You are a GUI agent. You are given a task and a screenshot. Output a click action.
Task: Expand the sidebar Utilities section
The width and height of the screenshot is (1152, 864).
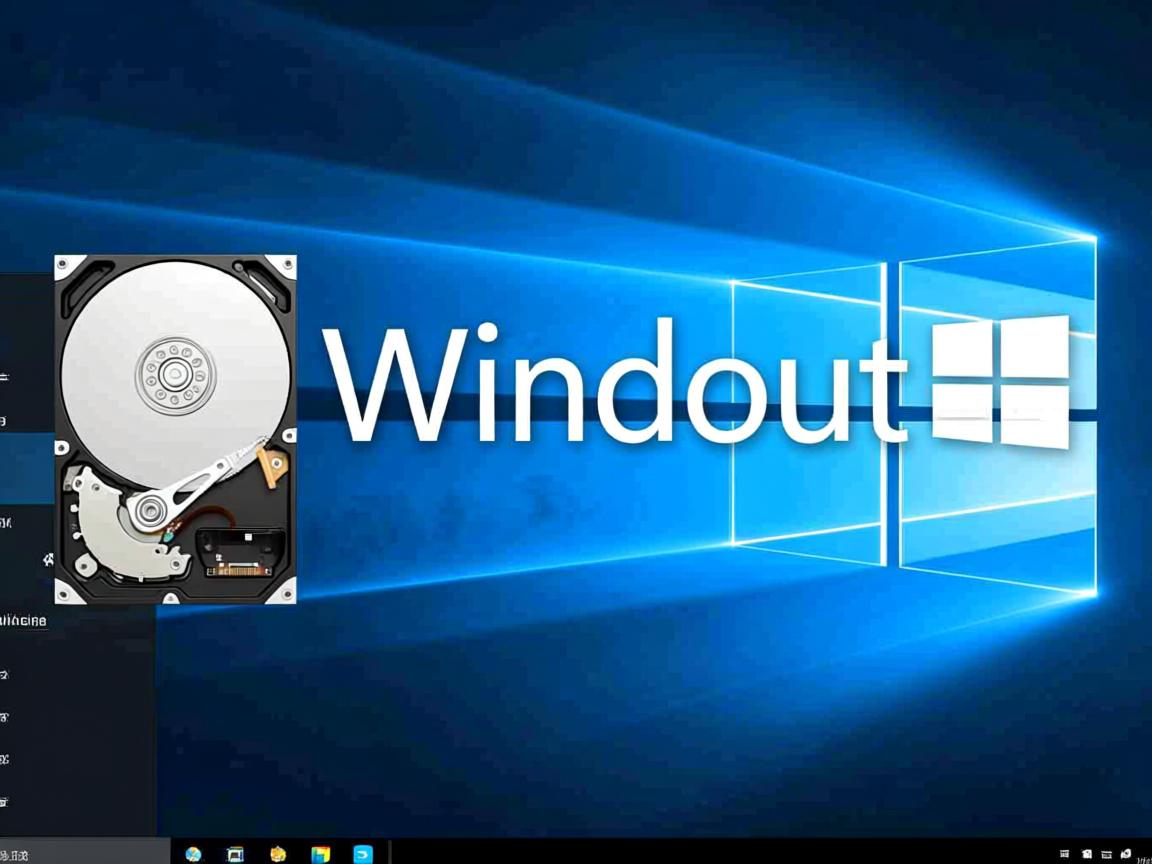click(x=22, y=620)
